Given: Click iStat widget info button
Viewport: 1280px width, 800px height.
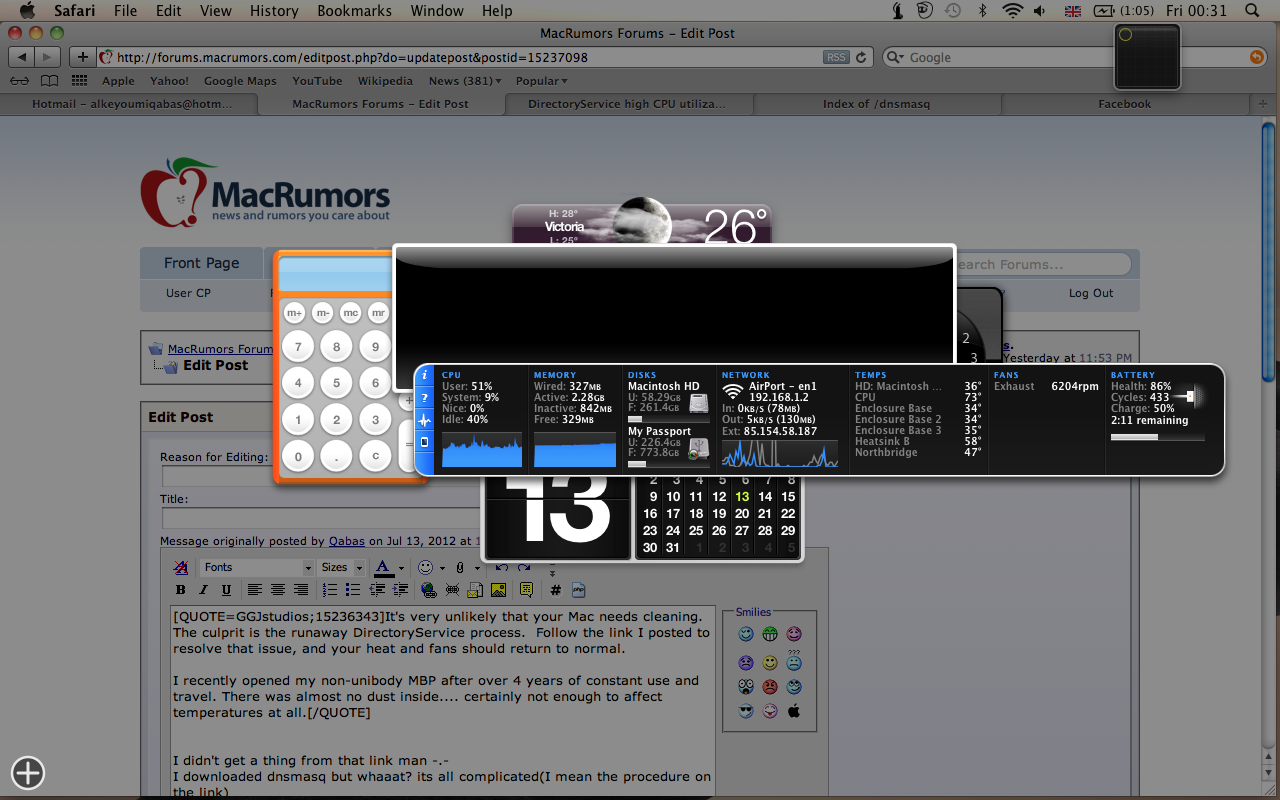Looking at the screenshot, I should (424, 375).
